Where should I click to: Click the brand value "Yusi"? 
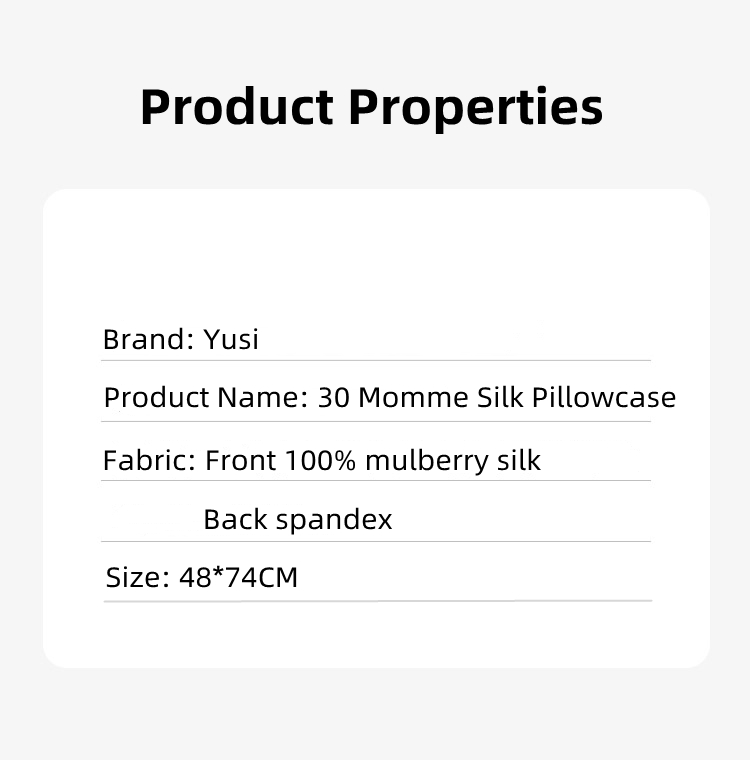click(x=231, y=340)
